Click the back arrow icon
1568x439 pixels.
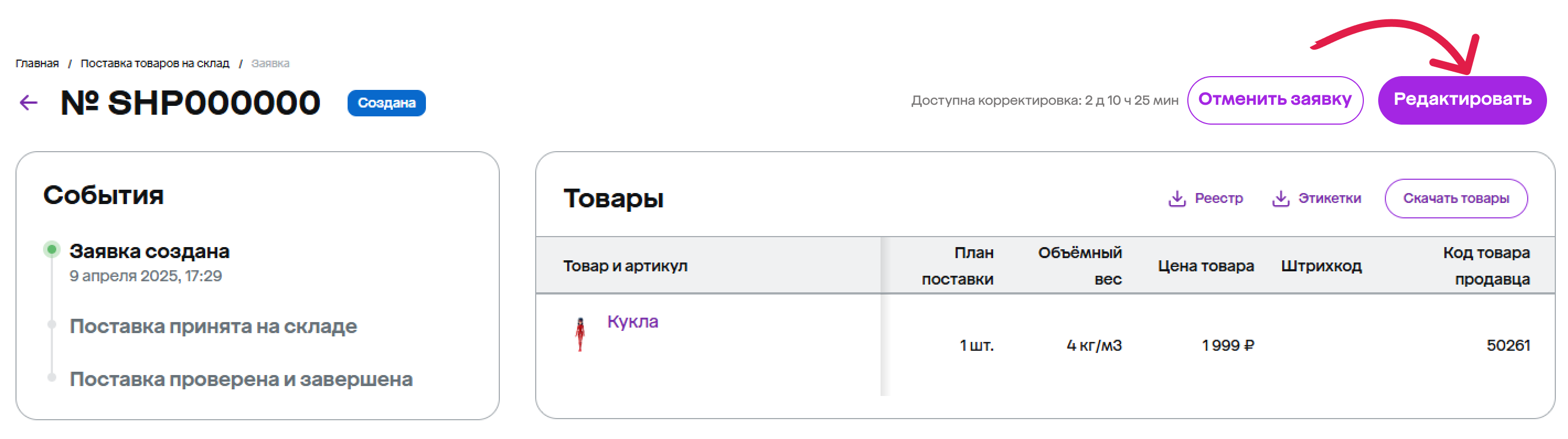29,102
